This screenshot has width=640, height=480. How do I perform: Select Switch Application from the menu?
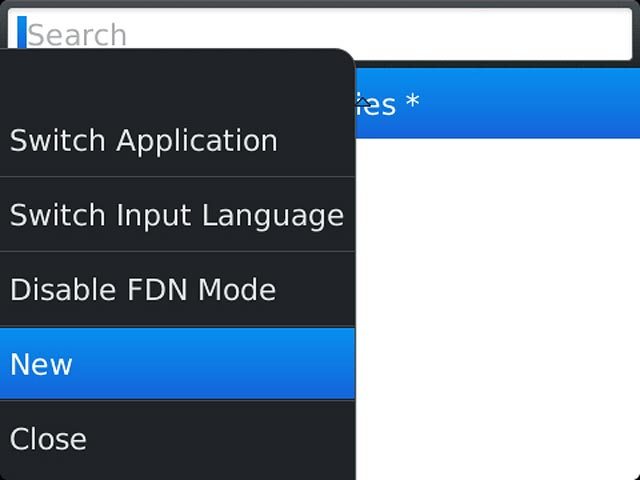point(177,140)
